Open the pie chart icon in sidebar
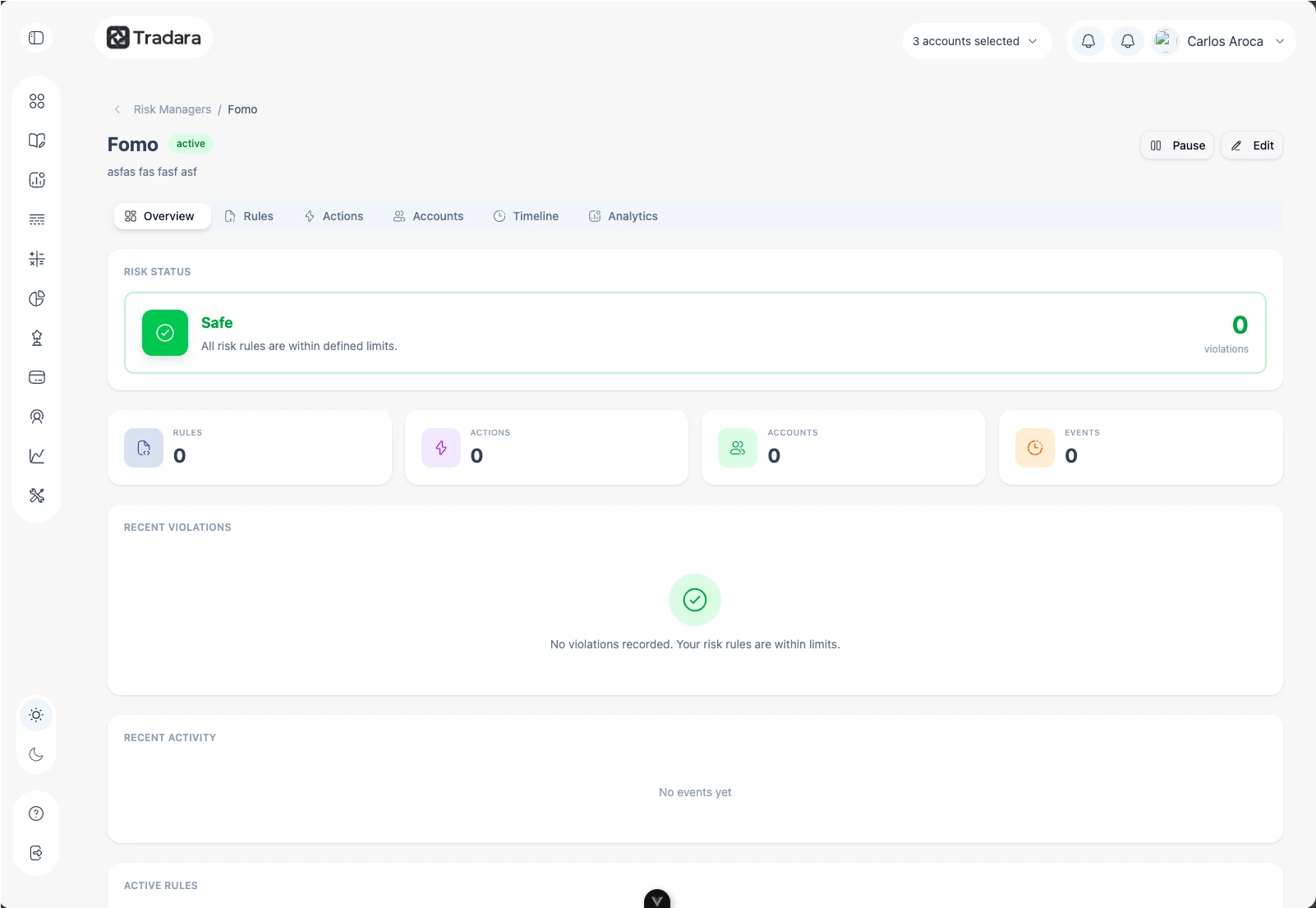 click(37, 298)
